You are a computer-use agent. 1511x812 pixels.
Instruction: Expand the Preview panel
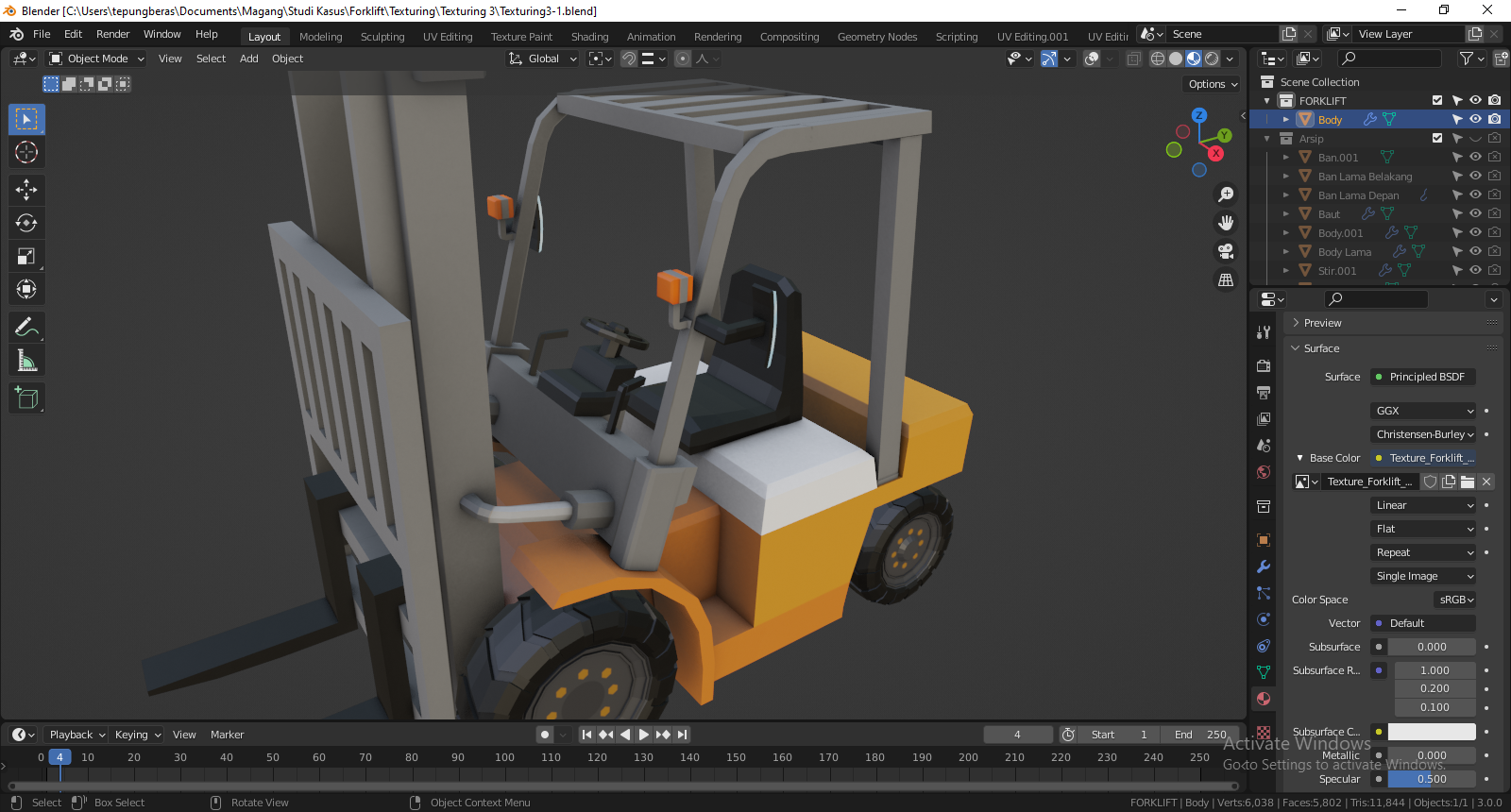[x=1296, y=323]
